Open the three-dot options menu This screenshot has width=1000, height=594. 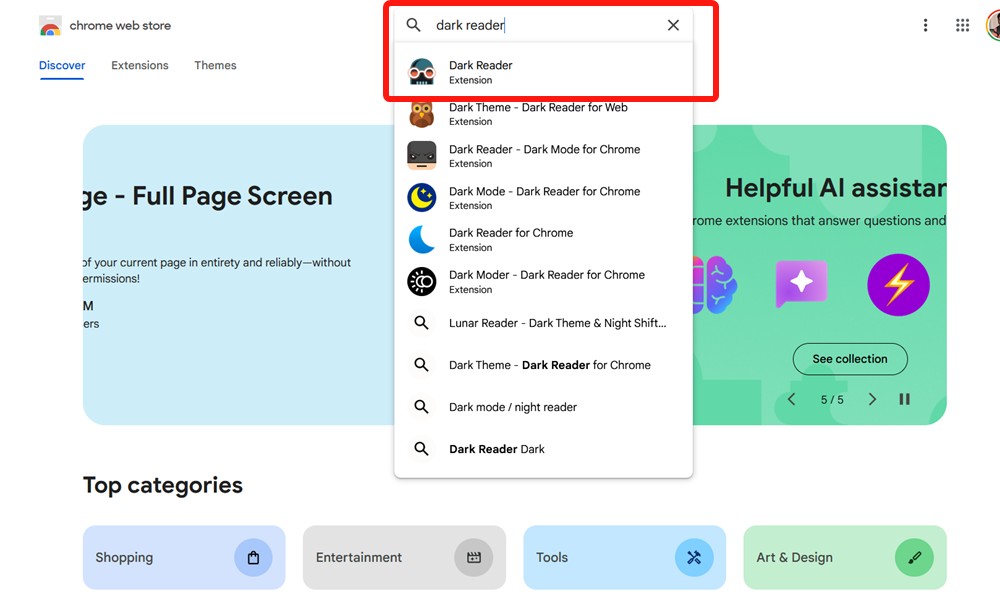click(925, 25)
